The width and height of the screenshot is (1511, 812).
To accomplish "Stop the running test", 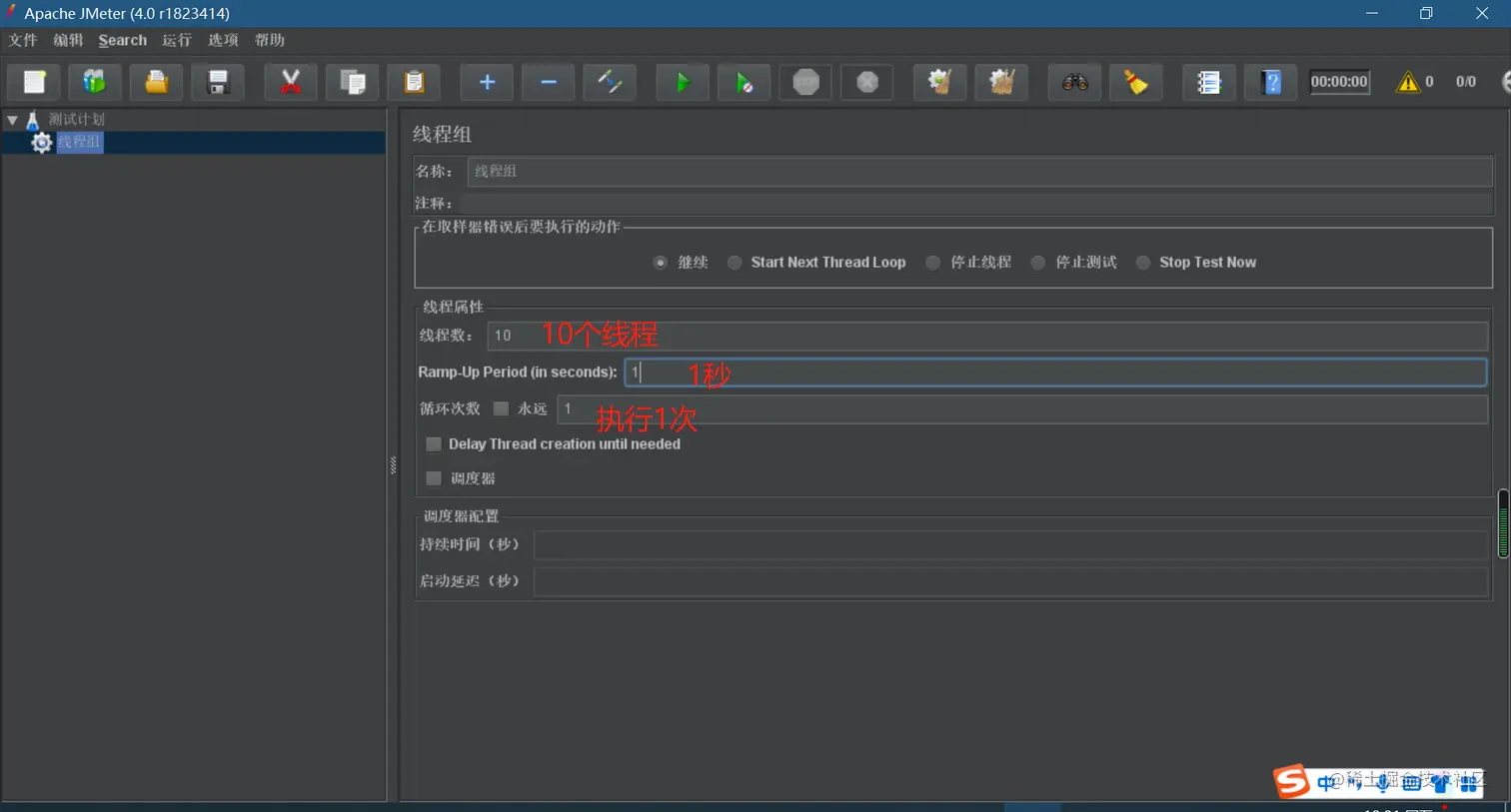I will [805, 82].
